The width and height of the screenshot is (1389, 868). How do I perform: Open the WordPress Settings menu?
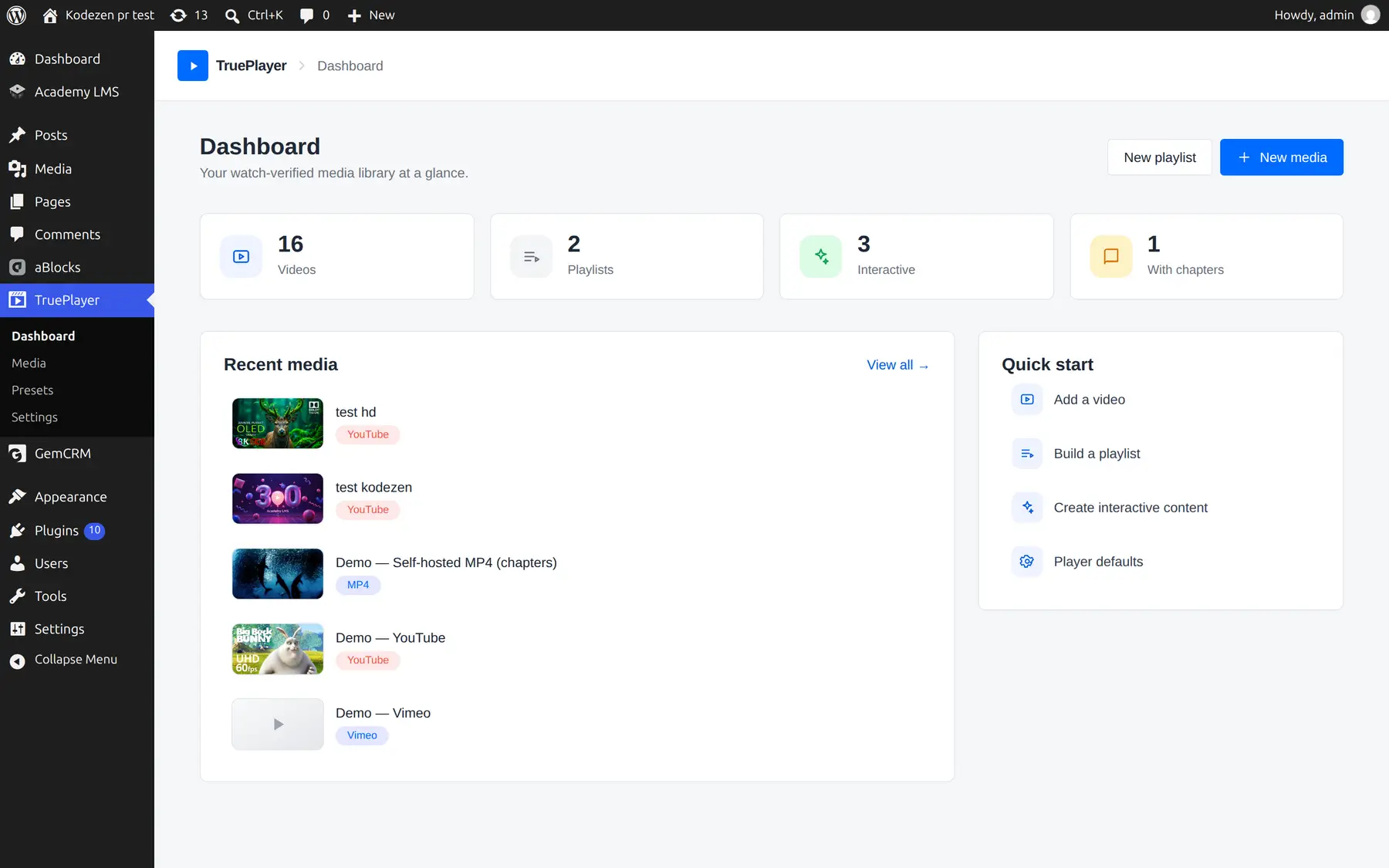(x=77, y=630)
